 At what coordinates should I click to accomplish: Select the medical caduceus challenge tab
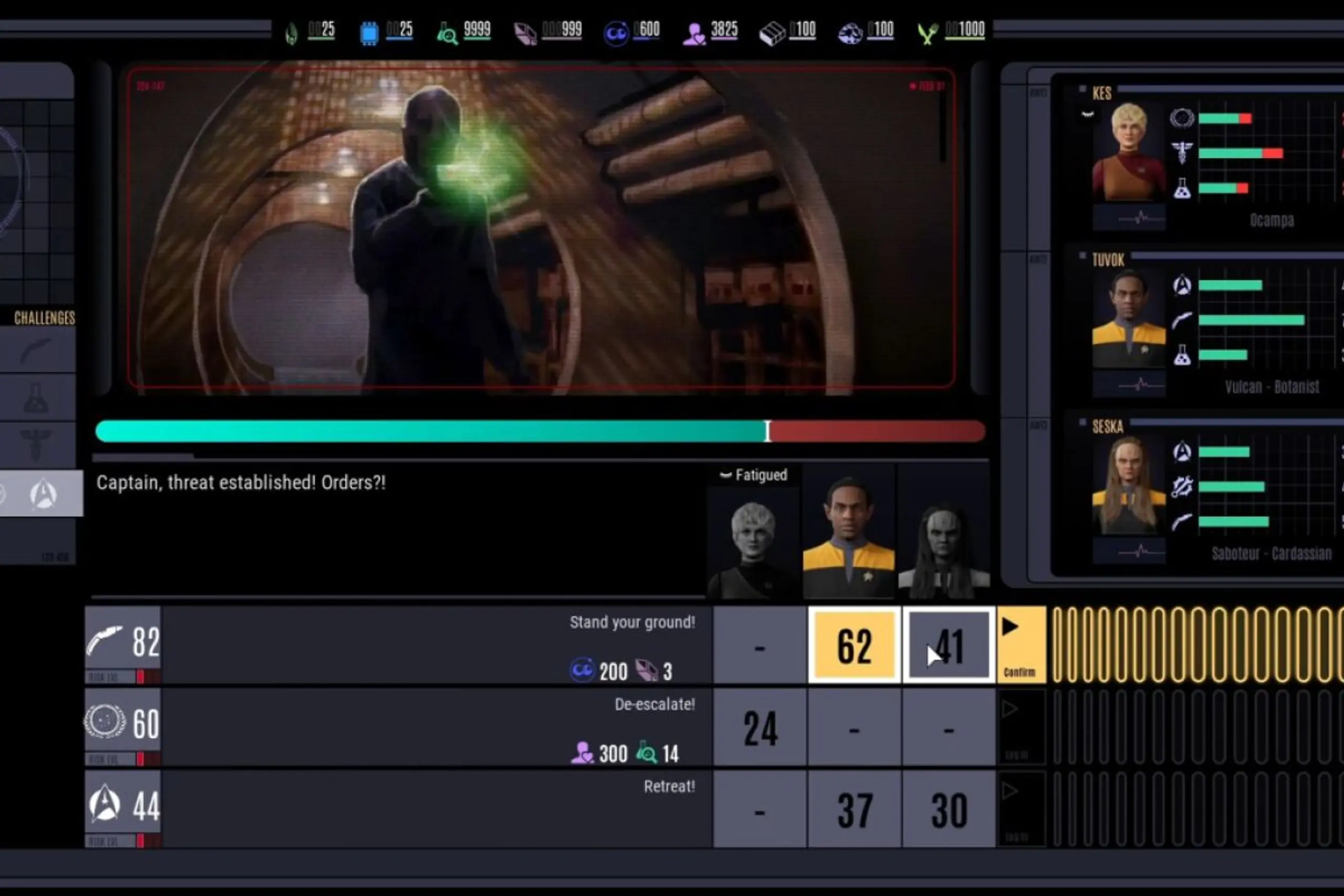tap(36, 445)
